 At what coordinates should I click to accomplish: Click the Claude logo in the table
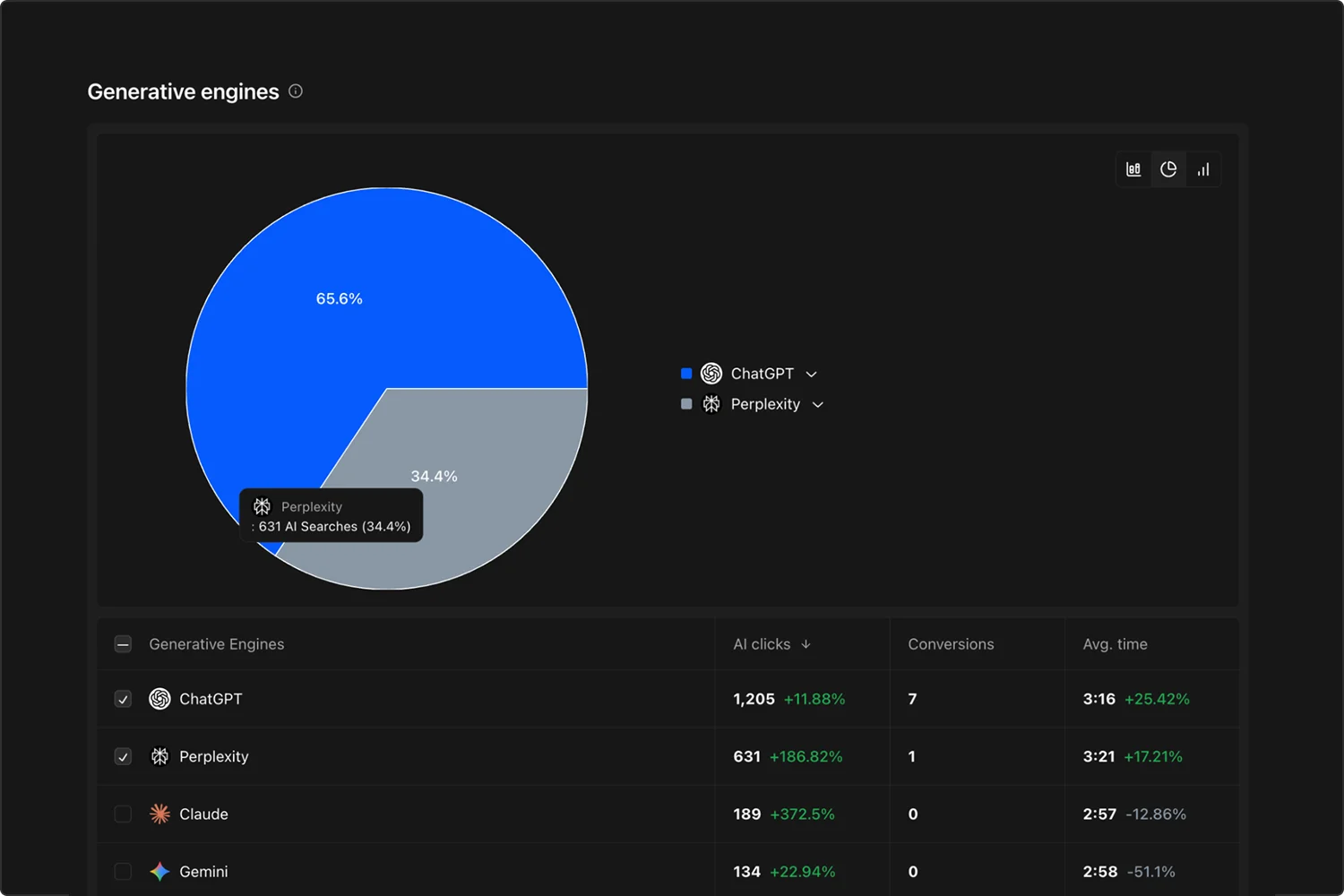coord(159,814)
